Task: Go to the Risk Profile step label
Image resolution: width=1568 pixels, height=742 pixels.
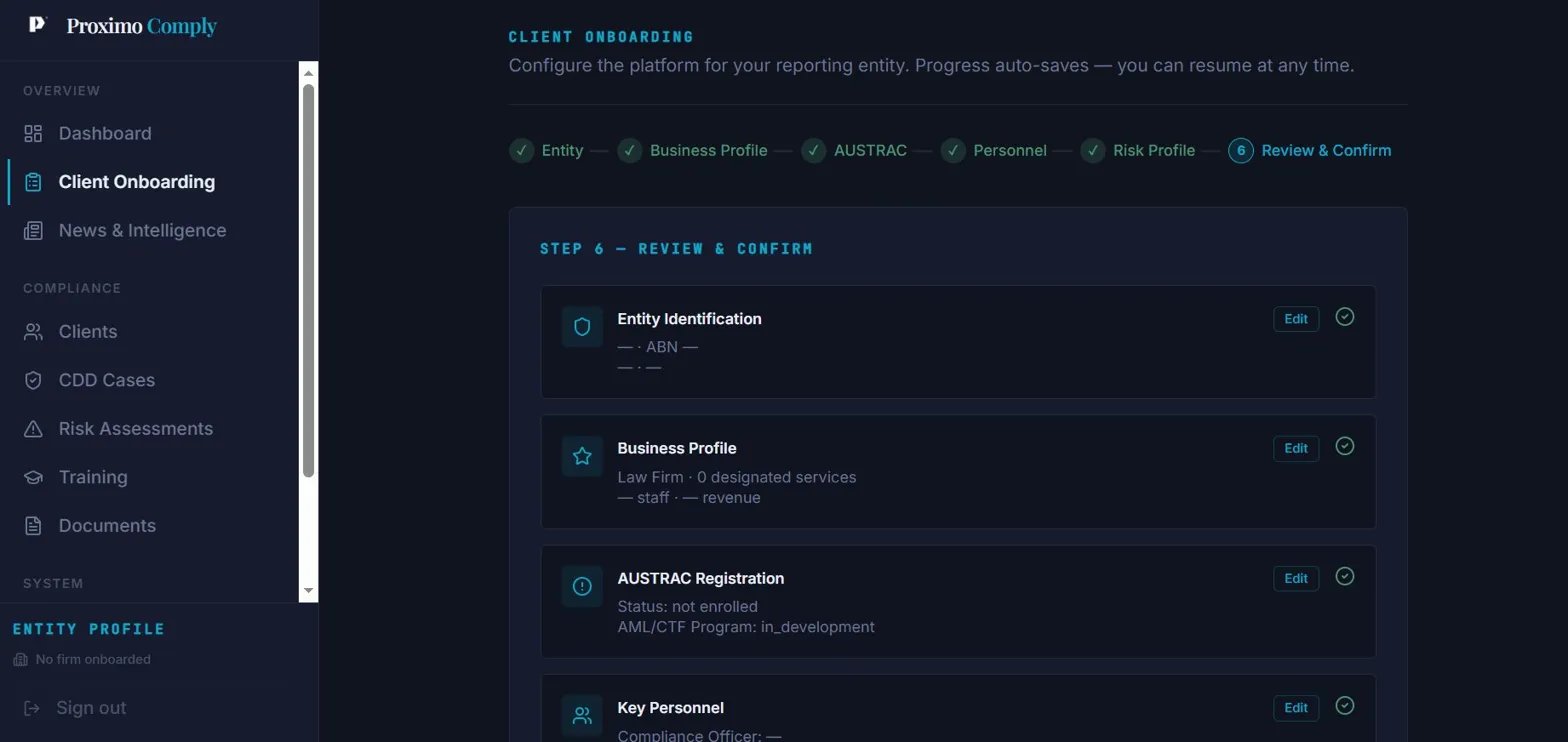Action: tap(1154, 151)
